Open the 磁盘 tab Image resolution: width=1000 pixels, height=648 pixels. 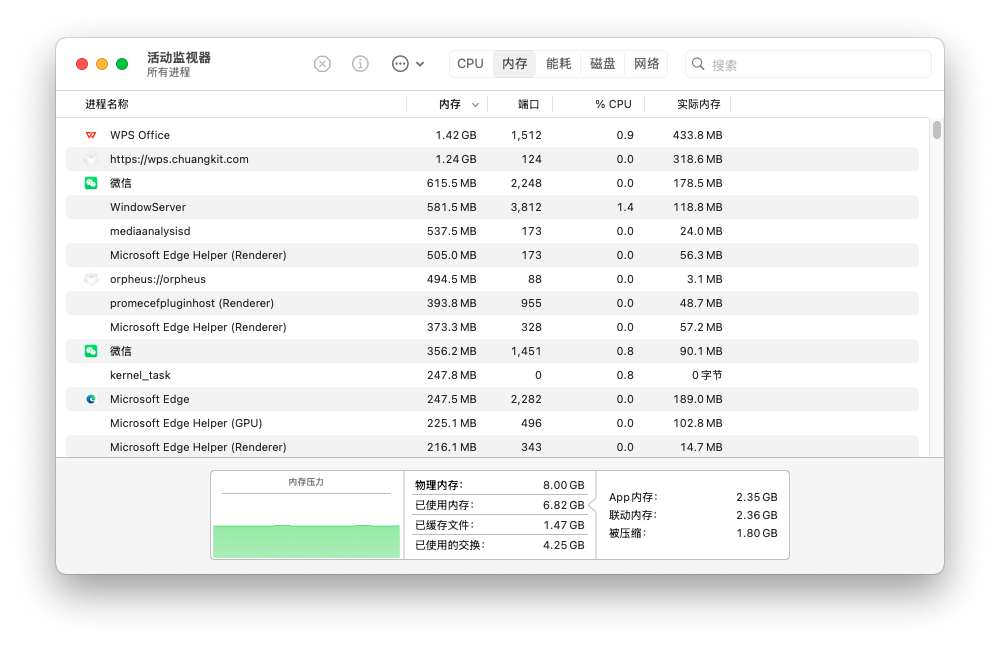[603, 64]
